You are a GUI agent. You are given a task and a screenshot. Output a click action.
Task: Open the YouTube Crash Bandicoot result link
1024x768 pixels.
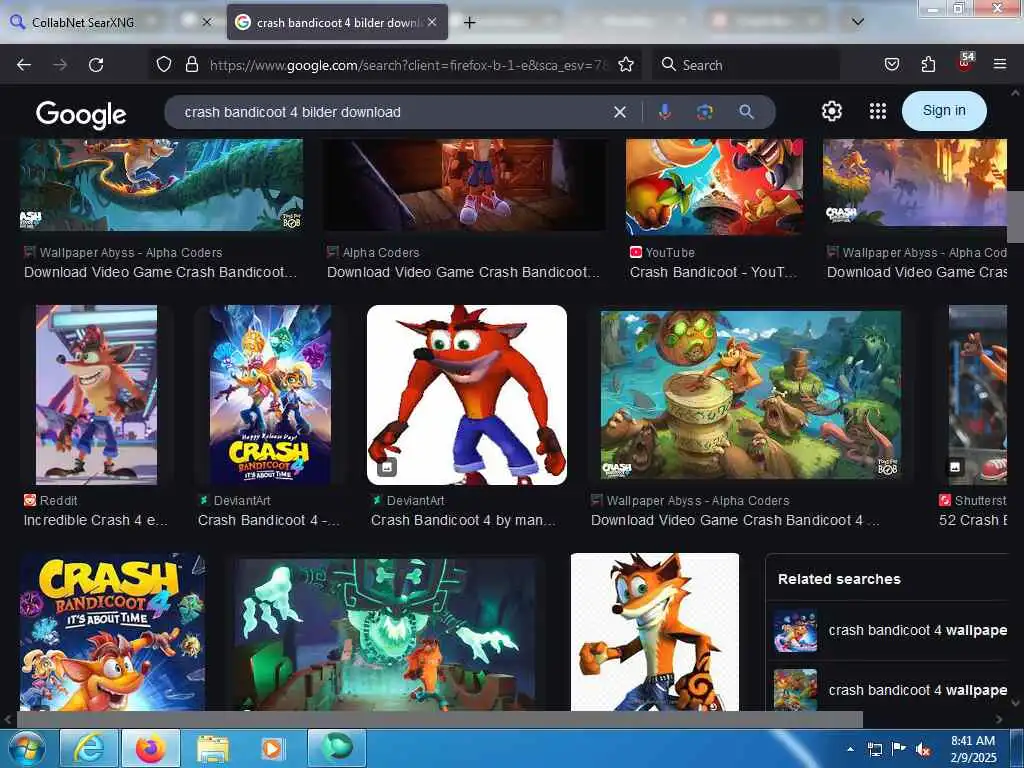pos(713,272)
